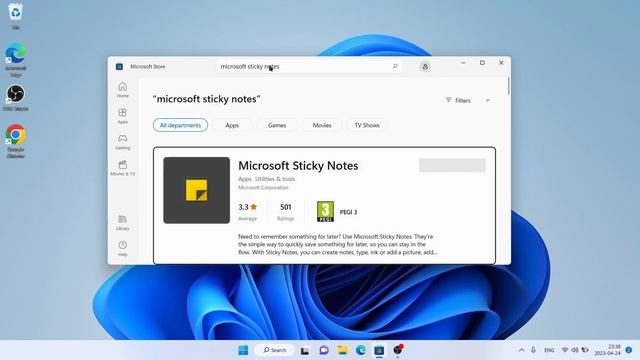Click the Apps Utilities & tools category text

point(267,179)
